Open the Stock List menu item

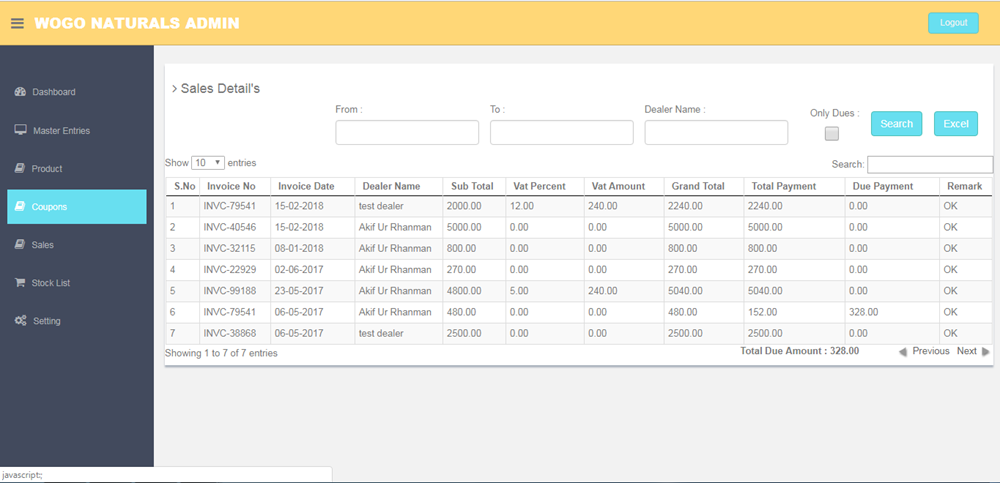click(x=51, y=283)
